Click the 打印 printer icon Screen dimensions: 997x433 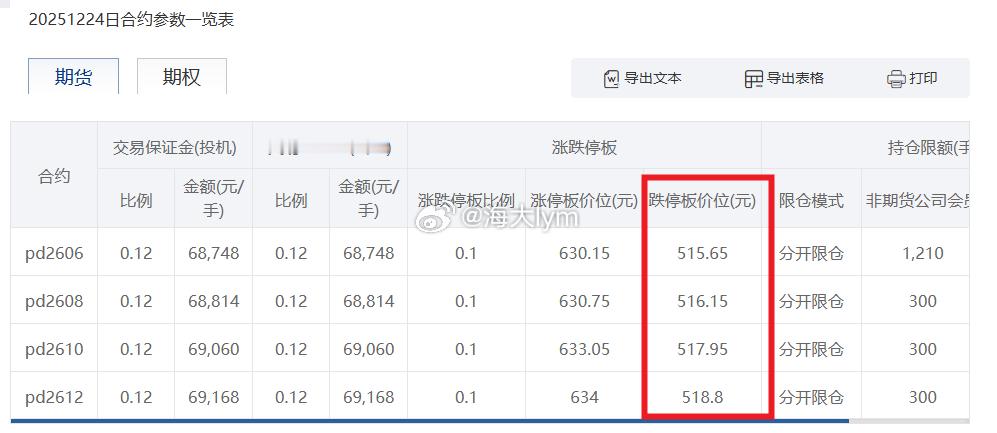coord(896,79)
